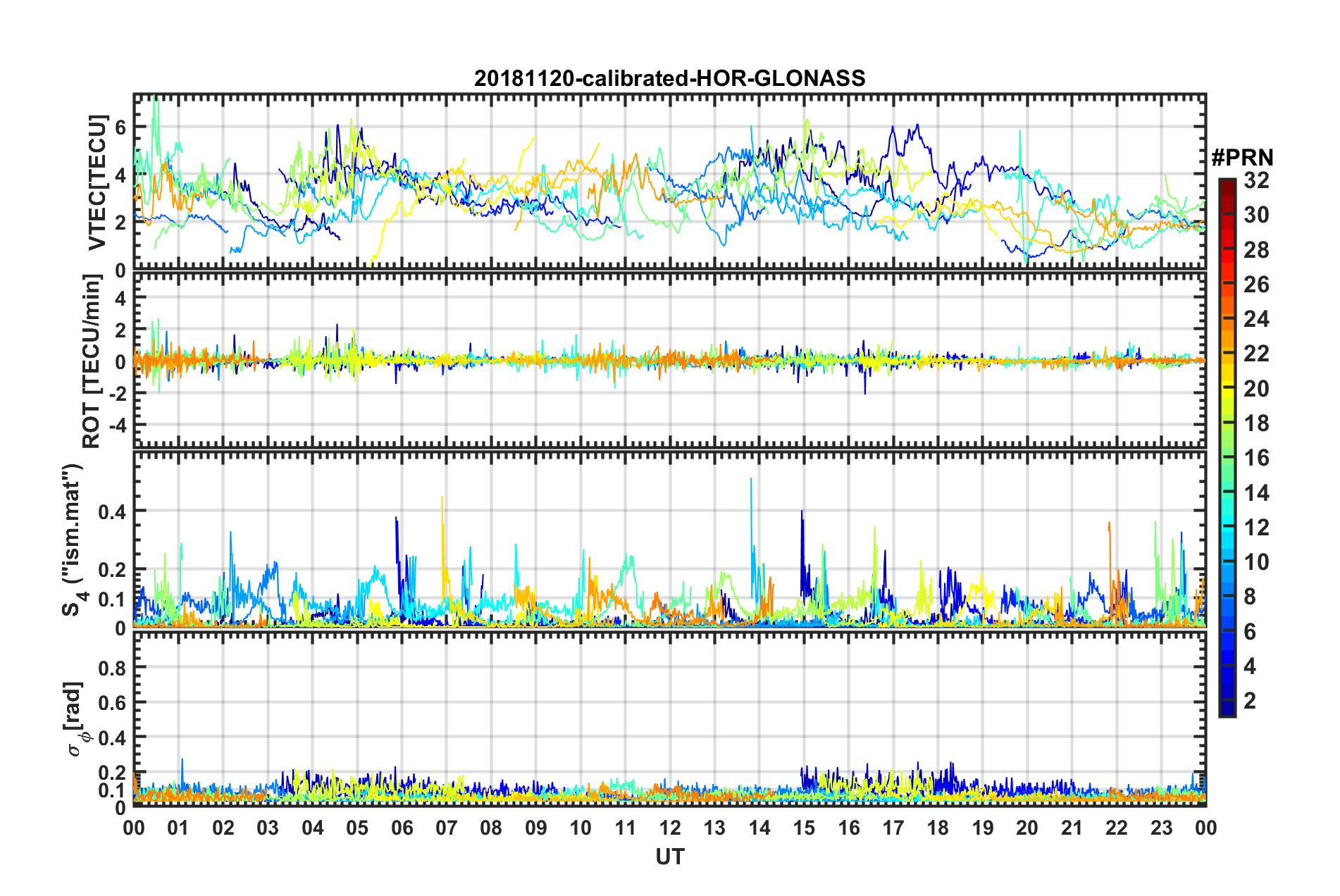
Task: Click the VTEC[TECU] y-axis label
Action: pos(97,182)
